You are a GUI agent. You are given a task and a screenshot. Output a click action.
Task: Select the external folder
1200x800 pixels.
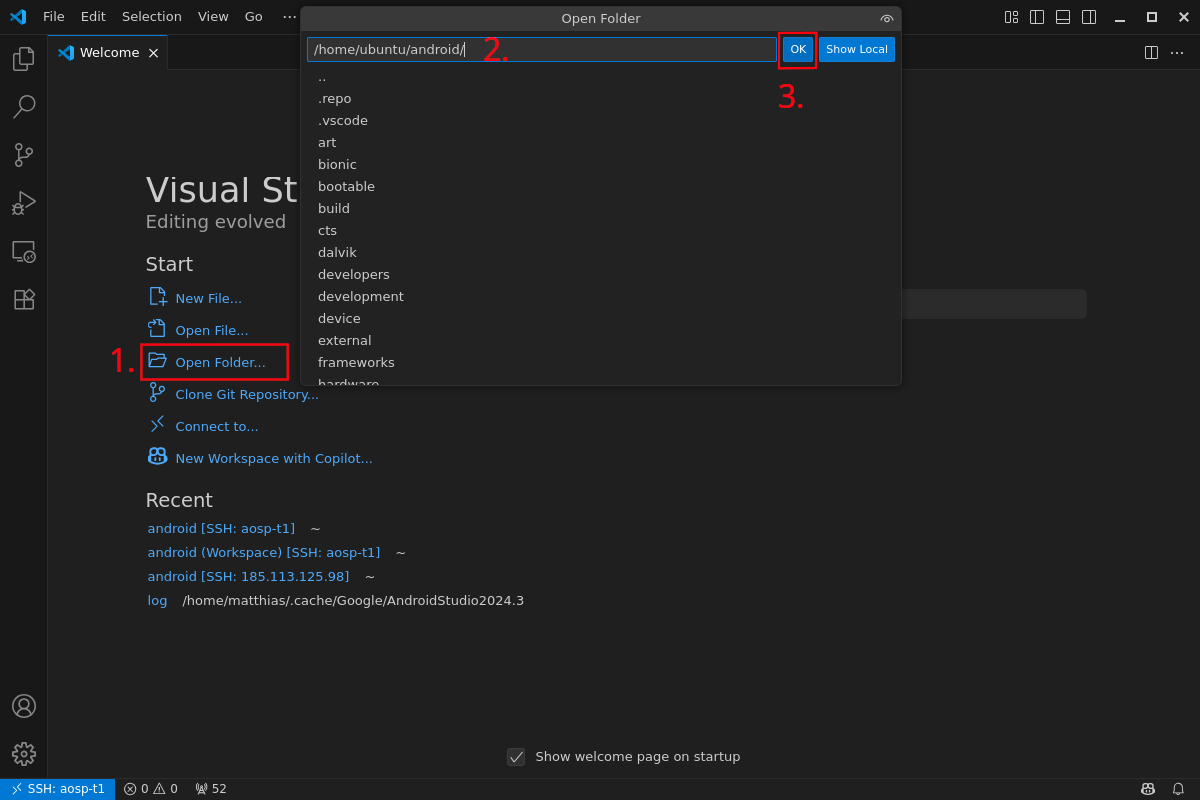(601, 341)
